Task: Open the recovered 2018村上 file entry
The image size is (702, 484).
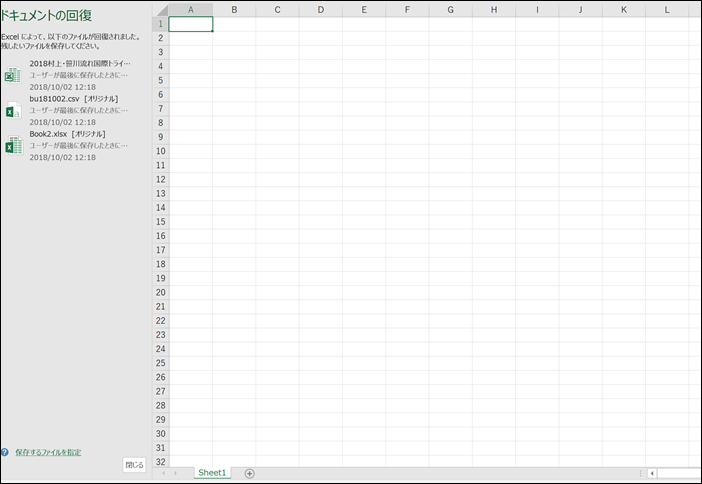Action: pos(80,64)
